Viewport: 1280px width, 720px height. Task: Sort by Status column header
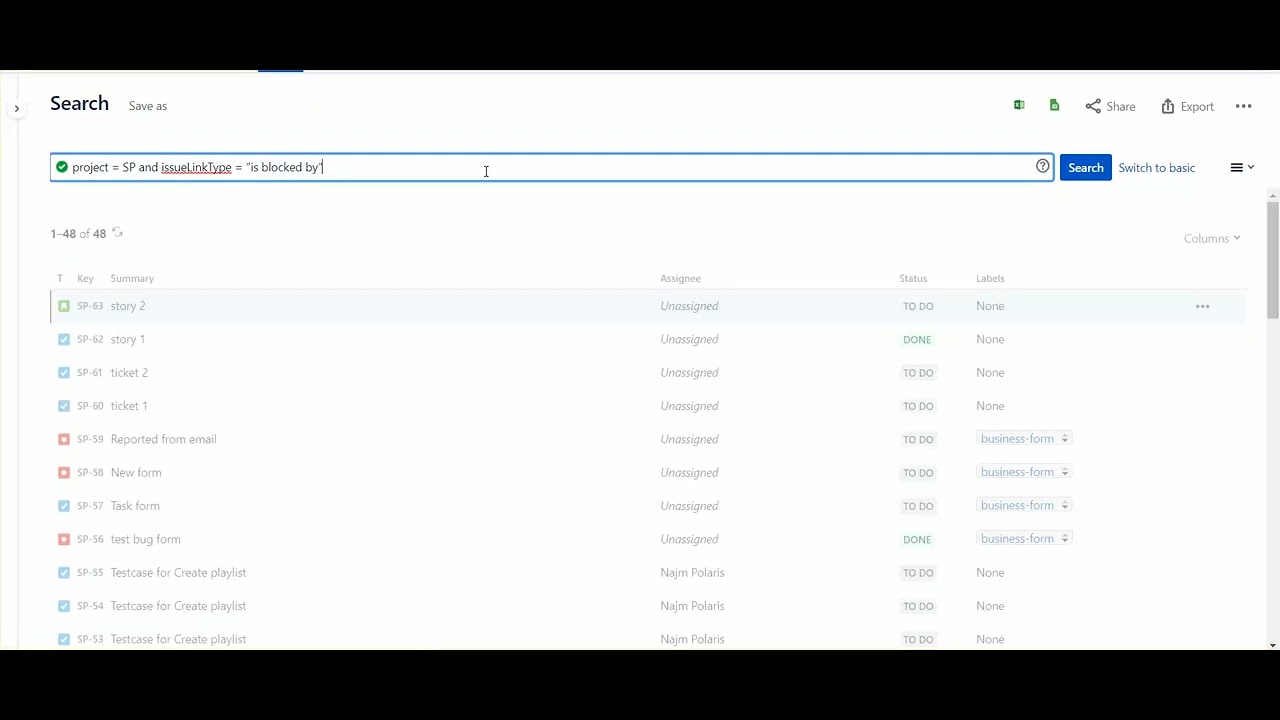(x=913, y=278)
